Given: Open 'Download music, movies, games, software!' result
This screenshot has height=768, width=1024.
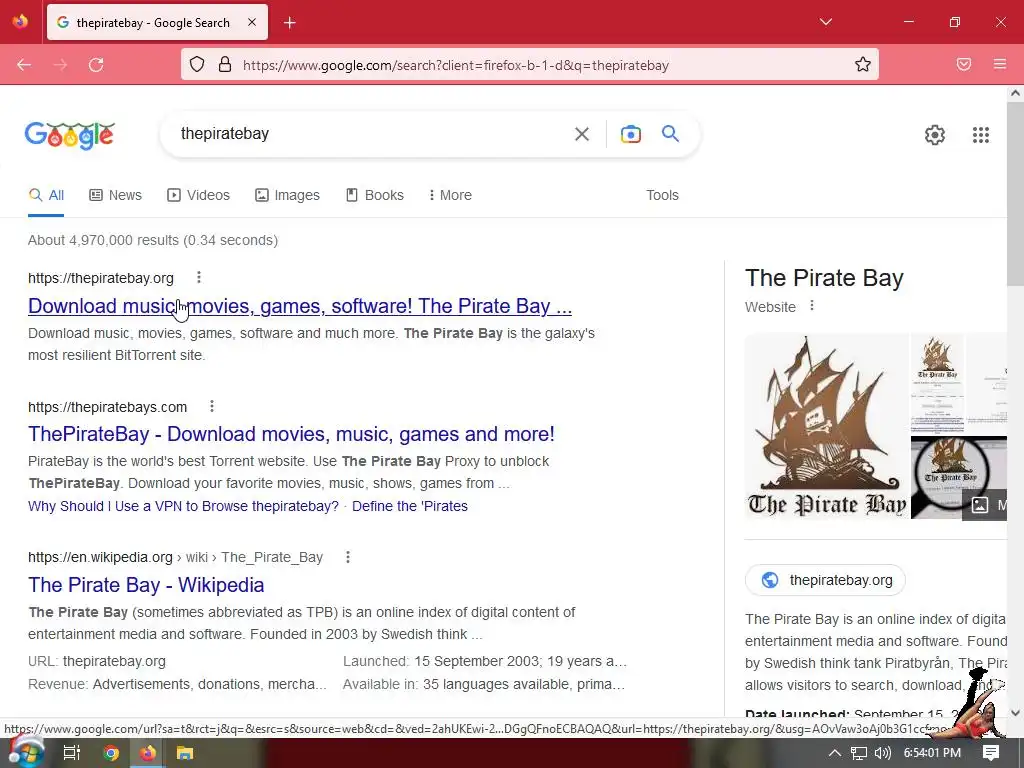Looking at the screenshot, I should pyautogui.click(x=300, y=306).
